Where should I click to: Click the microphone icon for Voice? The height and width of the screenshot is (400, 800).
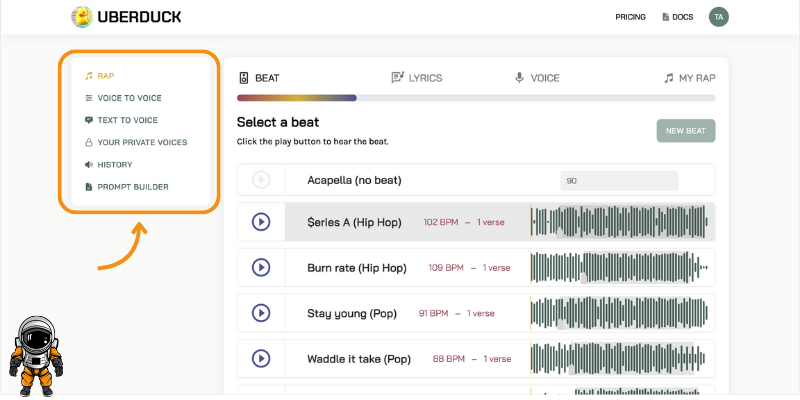519,78
